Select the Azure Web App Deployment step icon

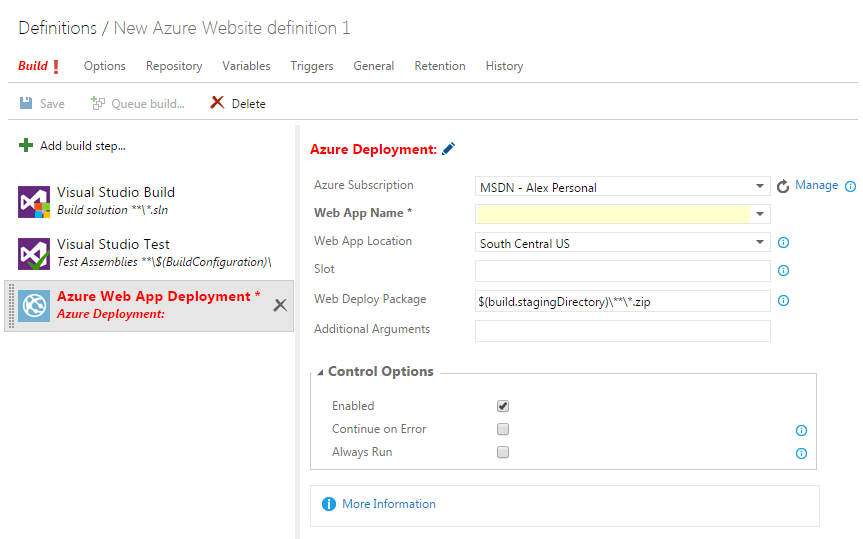[x=34, y=306]
